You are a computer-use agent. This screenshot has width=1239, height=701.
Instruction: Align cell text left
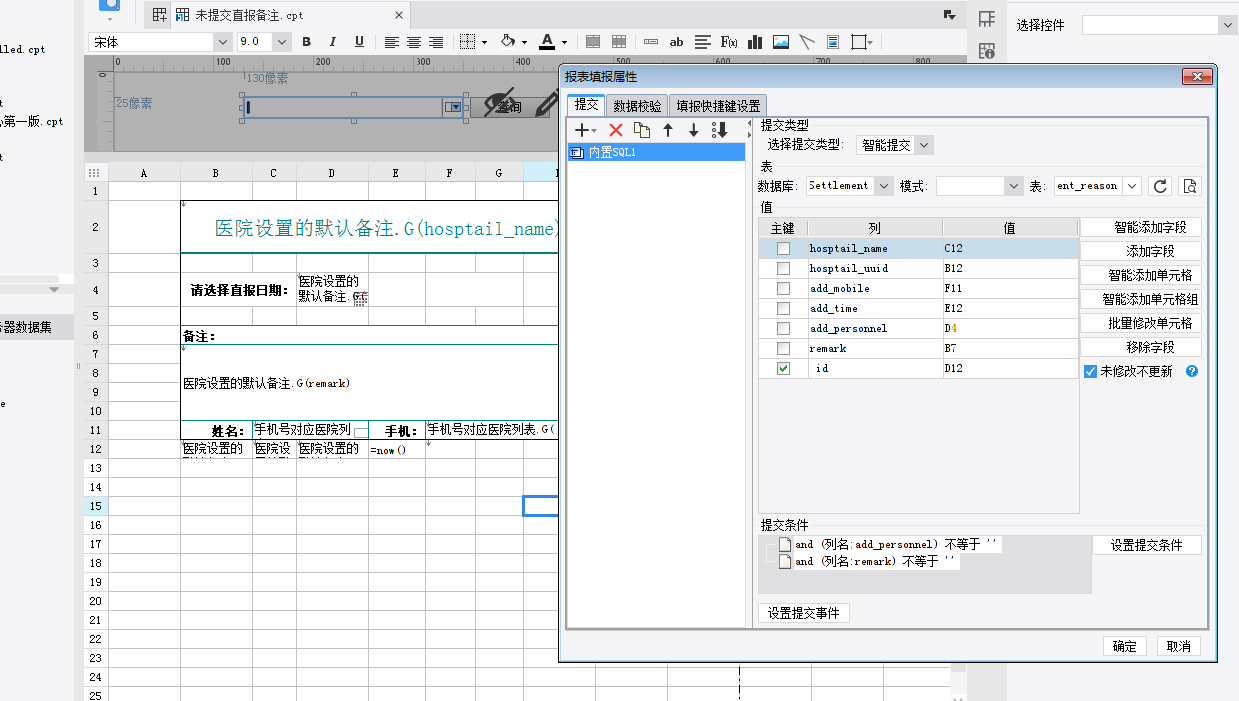[x=391, y=42]
